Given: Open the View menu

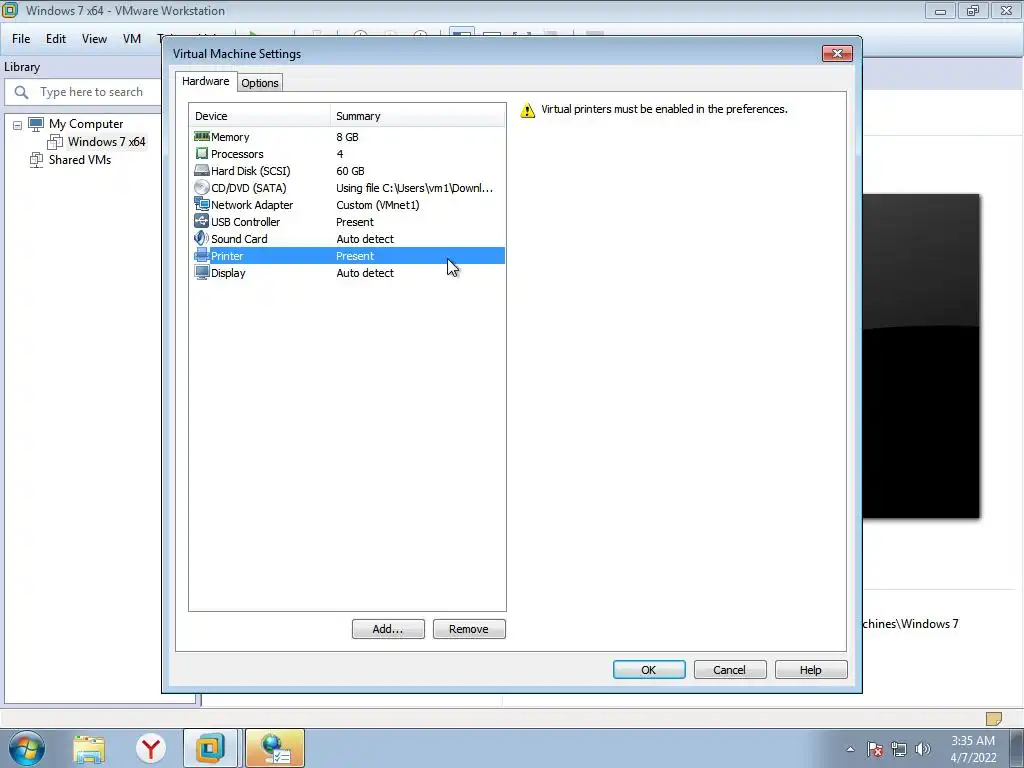Looking at the screenshot, I should click(94, 39).
